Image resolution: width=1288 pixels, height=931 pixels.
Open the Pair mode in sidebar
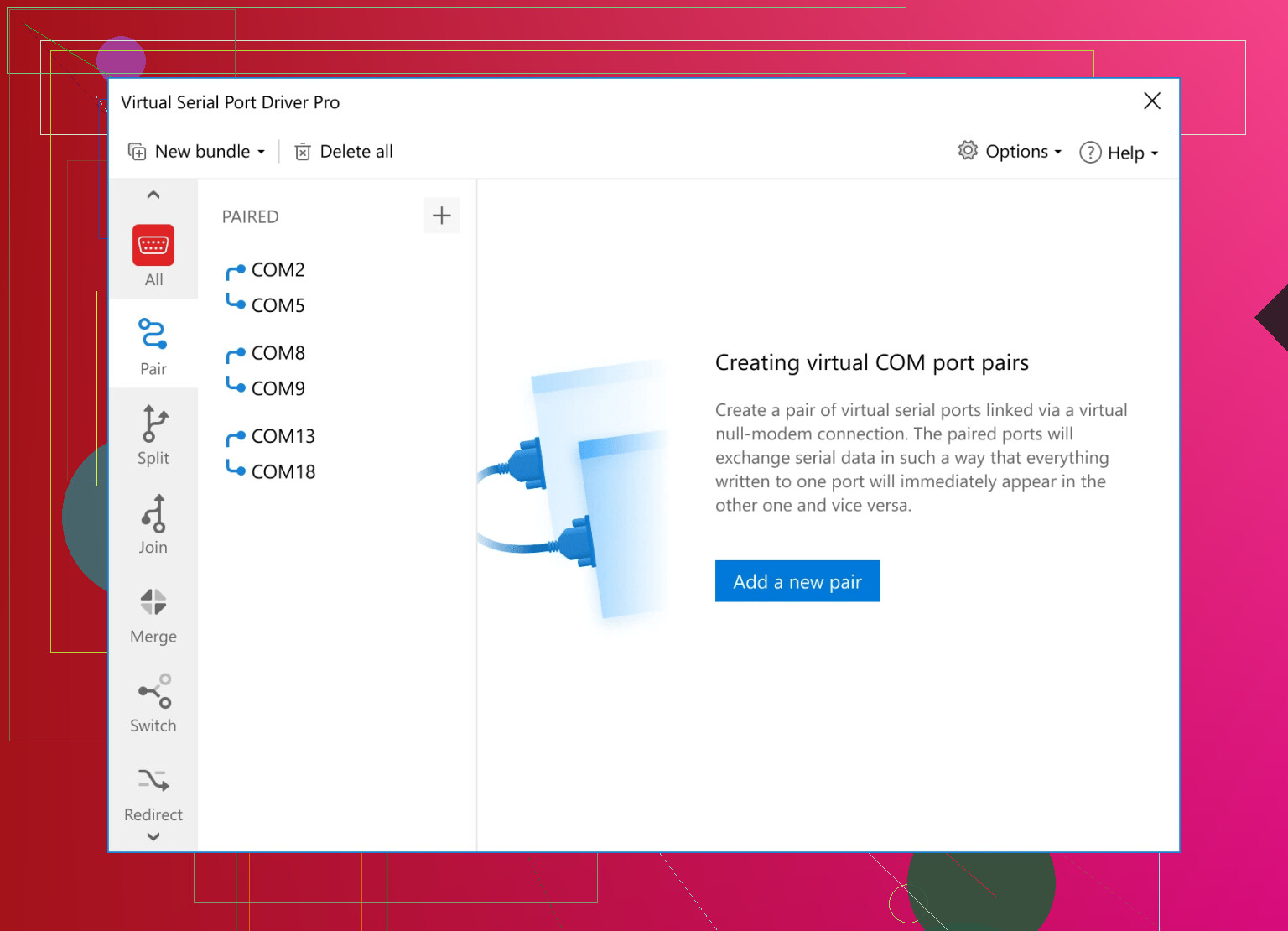point(153,345)
